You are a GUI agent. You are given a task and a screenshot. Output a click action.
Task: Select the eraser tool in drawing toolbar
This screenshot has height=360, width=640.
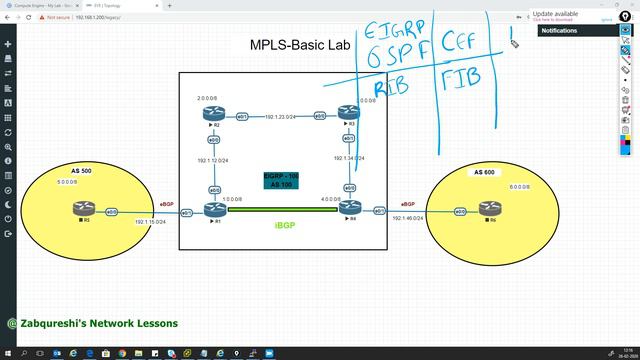point(625,70)
